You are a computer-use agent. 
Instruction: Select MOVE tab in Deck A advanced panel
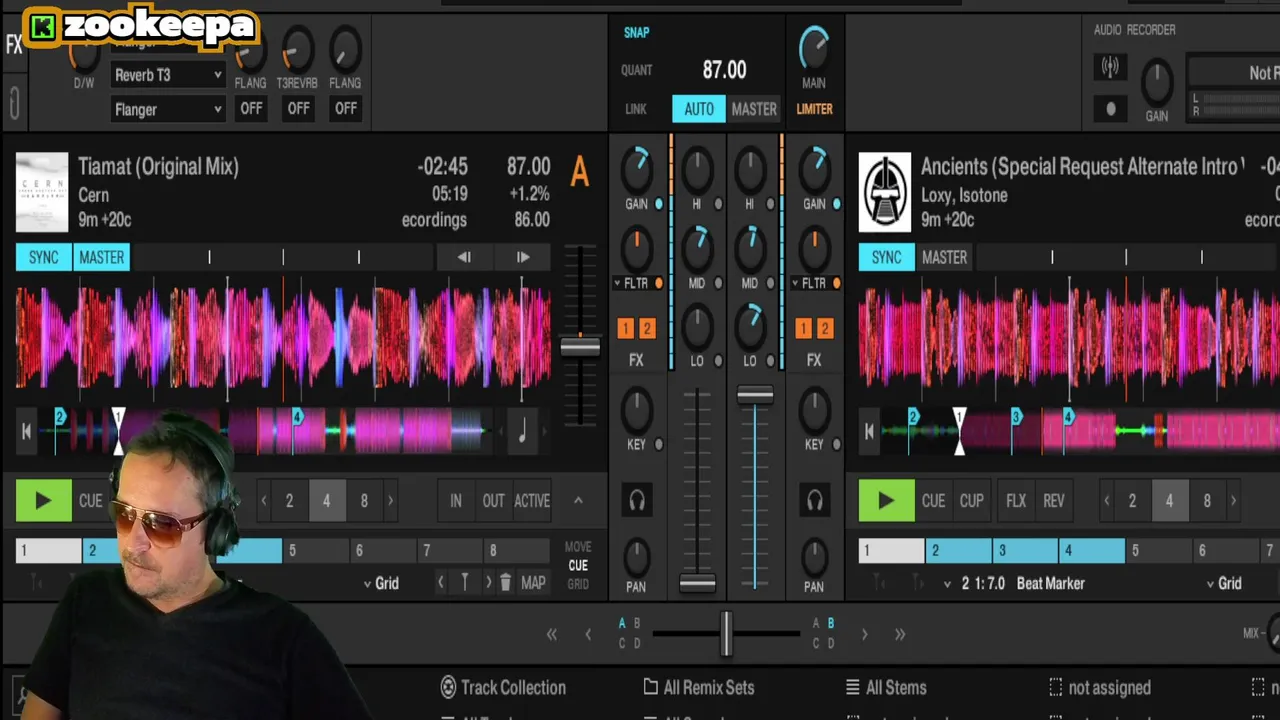pyautogui.click(x=578, y=547)
